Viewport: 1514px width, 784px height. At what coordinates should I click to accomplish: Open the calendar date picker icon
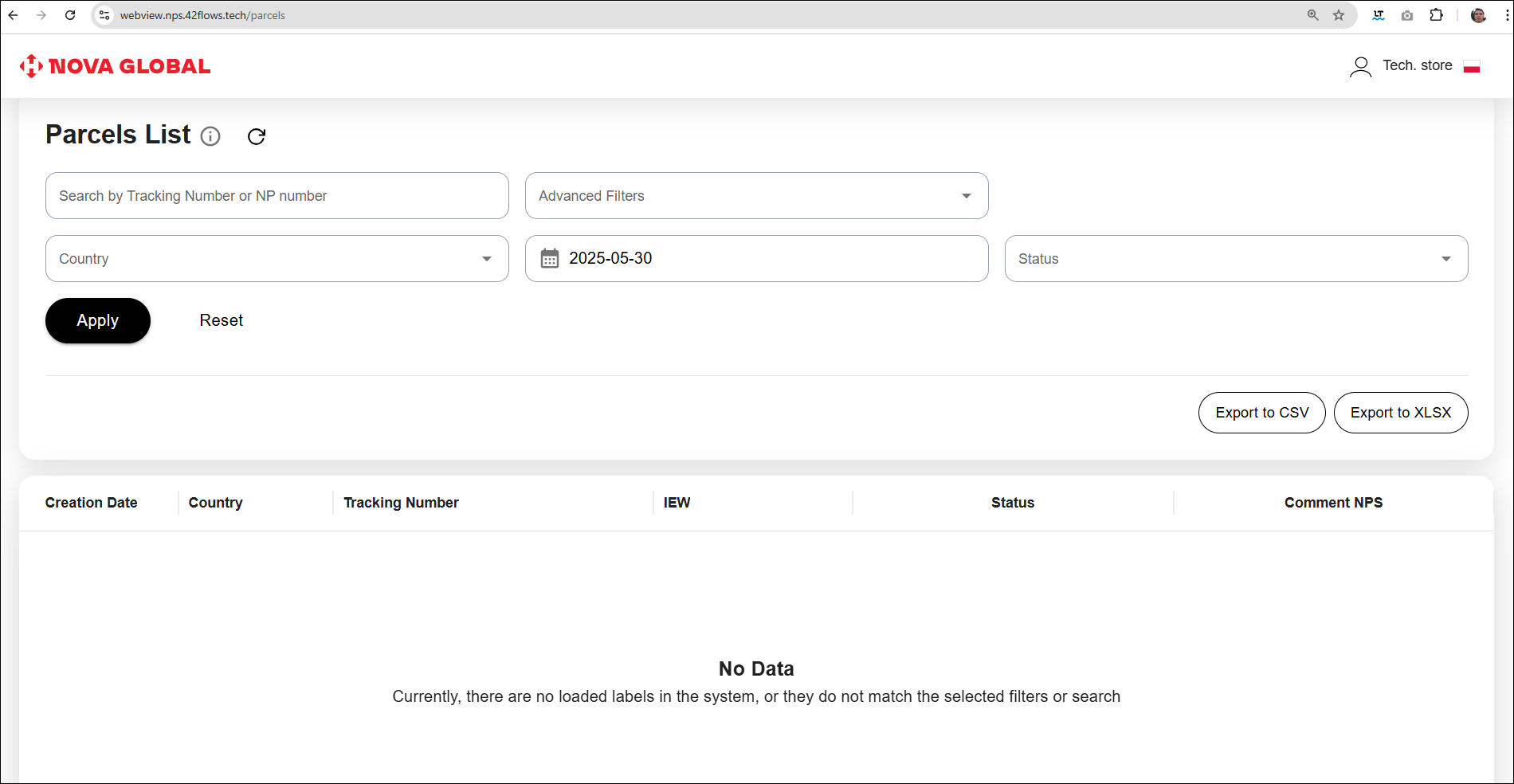click(x=550, y=258)
